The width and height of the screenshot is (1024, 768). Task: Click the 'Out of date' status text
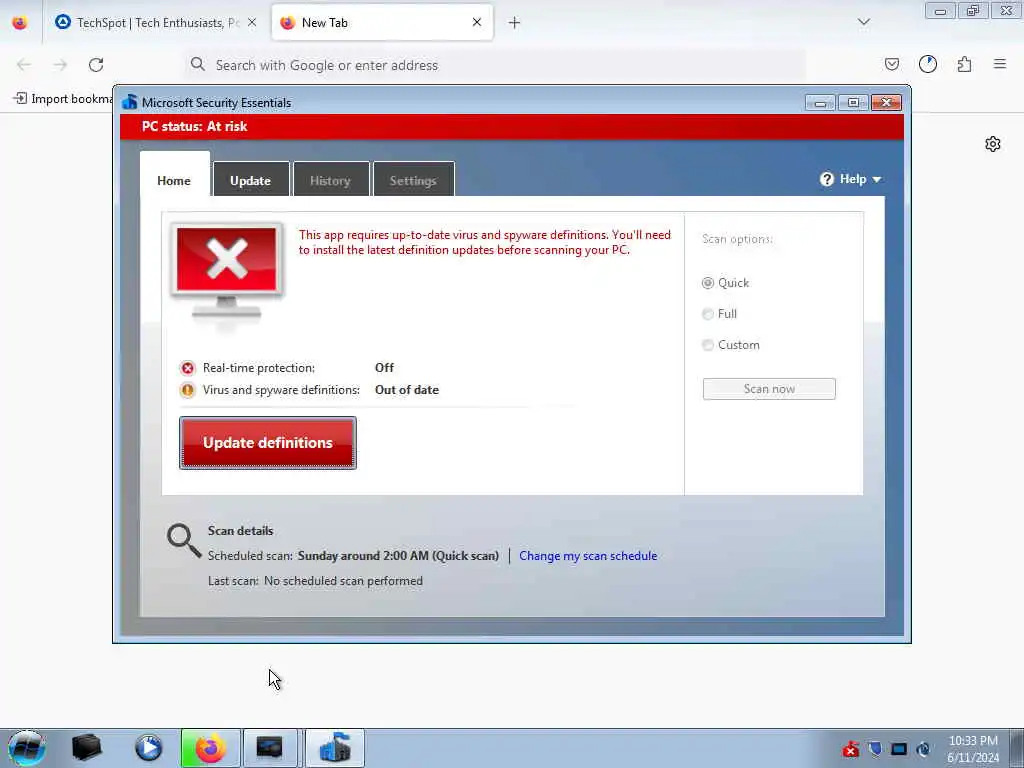tap(407, 390)
